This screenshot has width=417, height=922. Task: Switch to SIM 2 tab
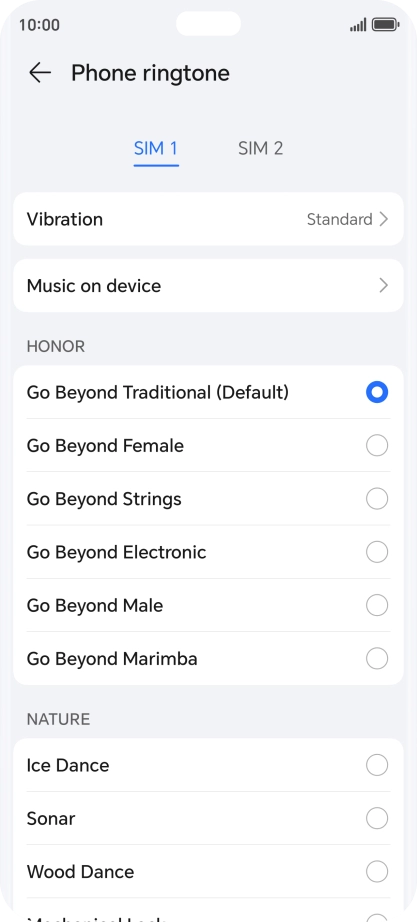(x=261, y=148)
